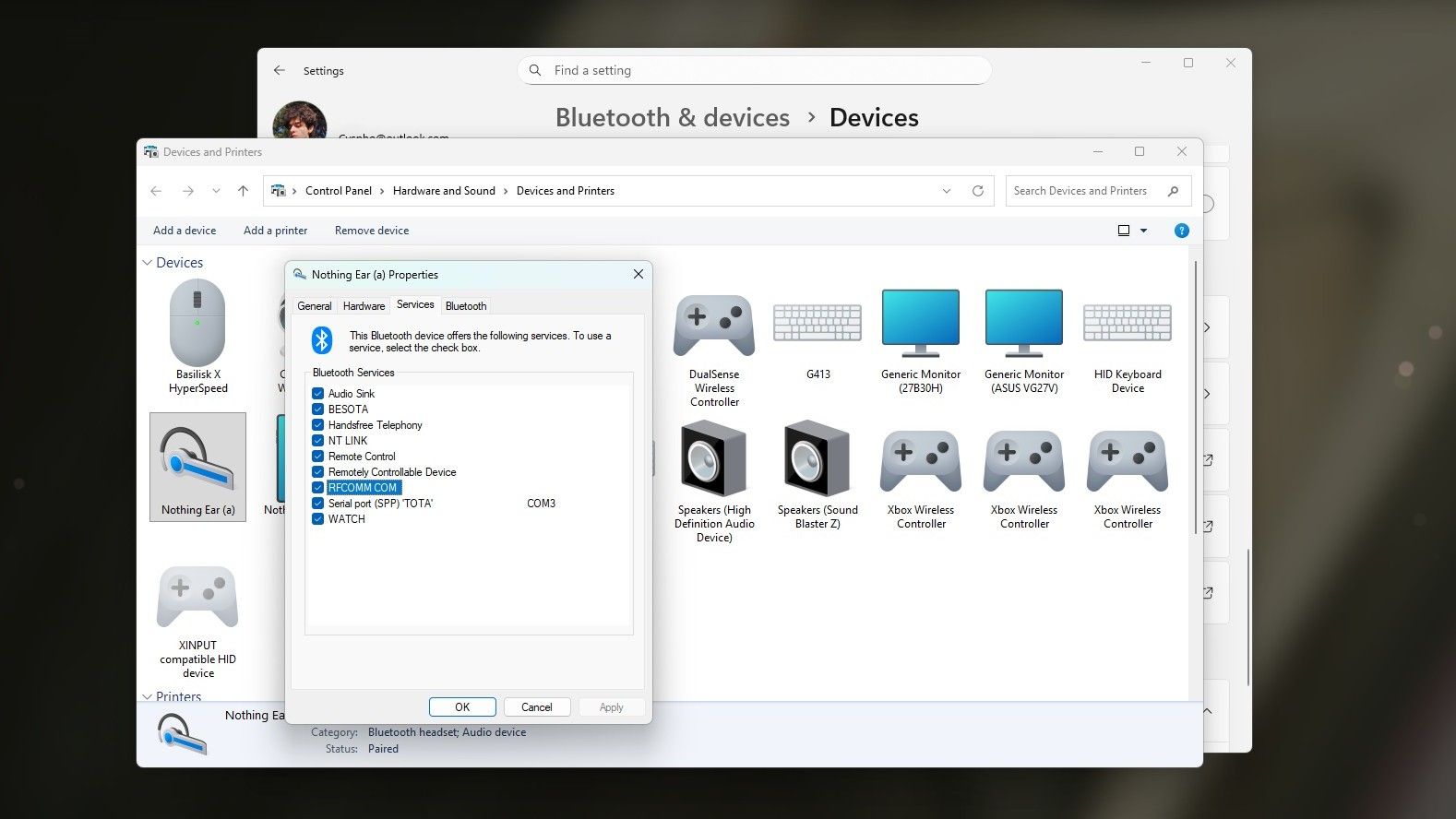Click Add a printer in toolbar
1456x819 pixels.
coord(275,231)
